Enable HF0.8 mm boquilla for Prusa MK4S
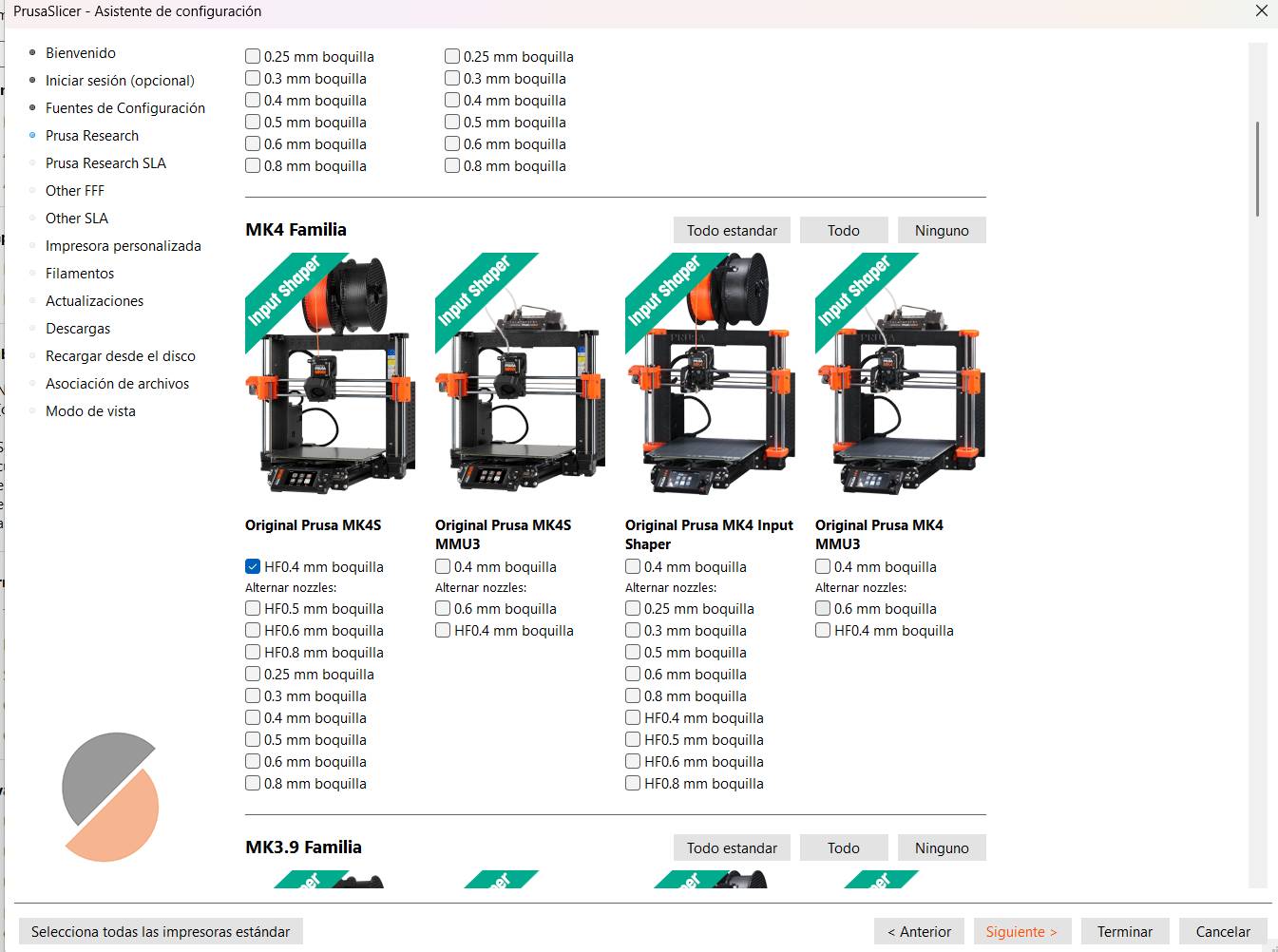Screen dimensions: 1278x952 [x=253, y=653]
